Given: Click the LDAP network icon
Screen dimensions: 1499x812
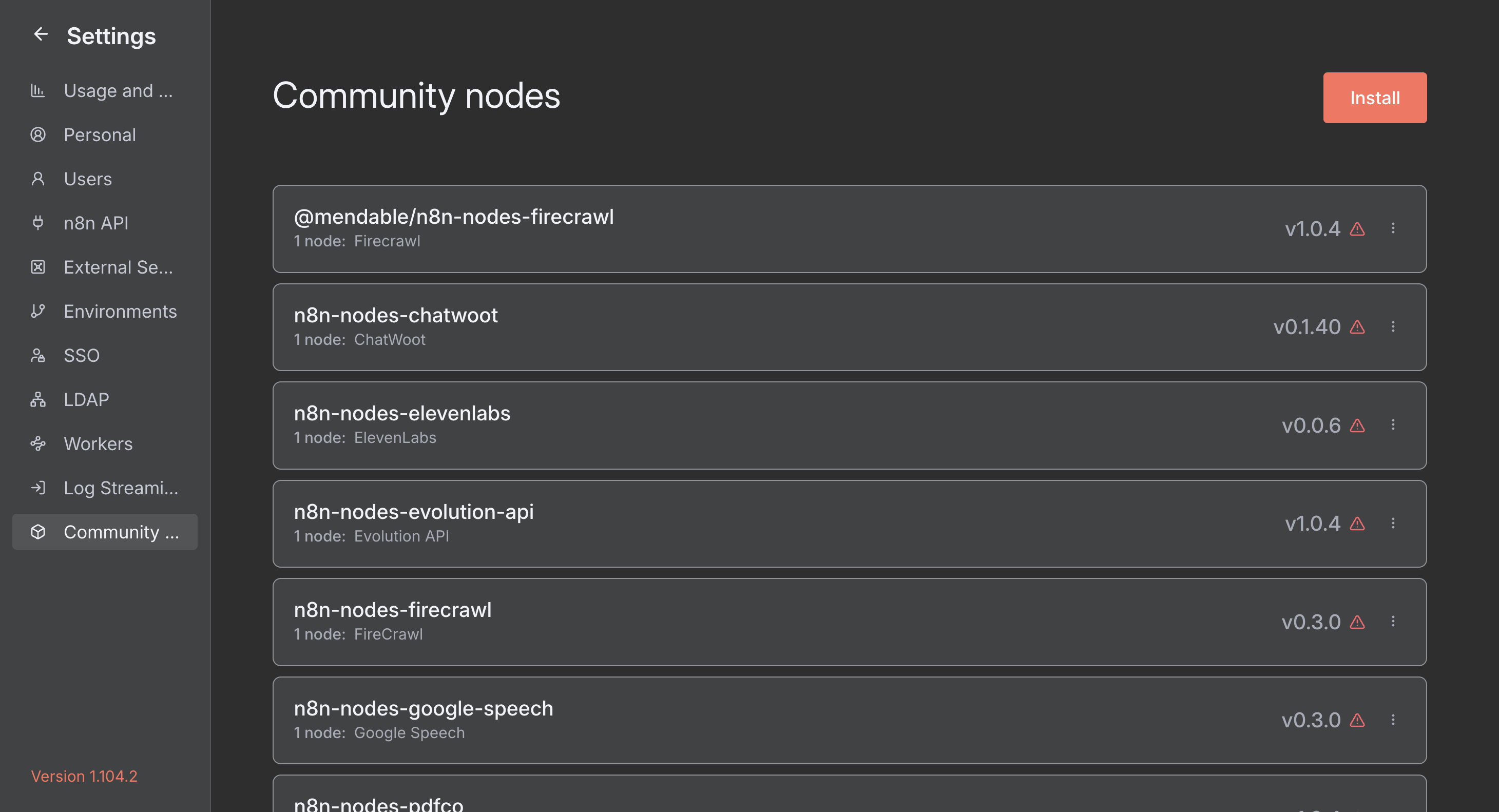Looking at the screenshot, I should click(38, 400).
